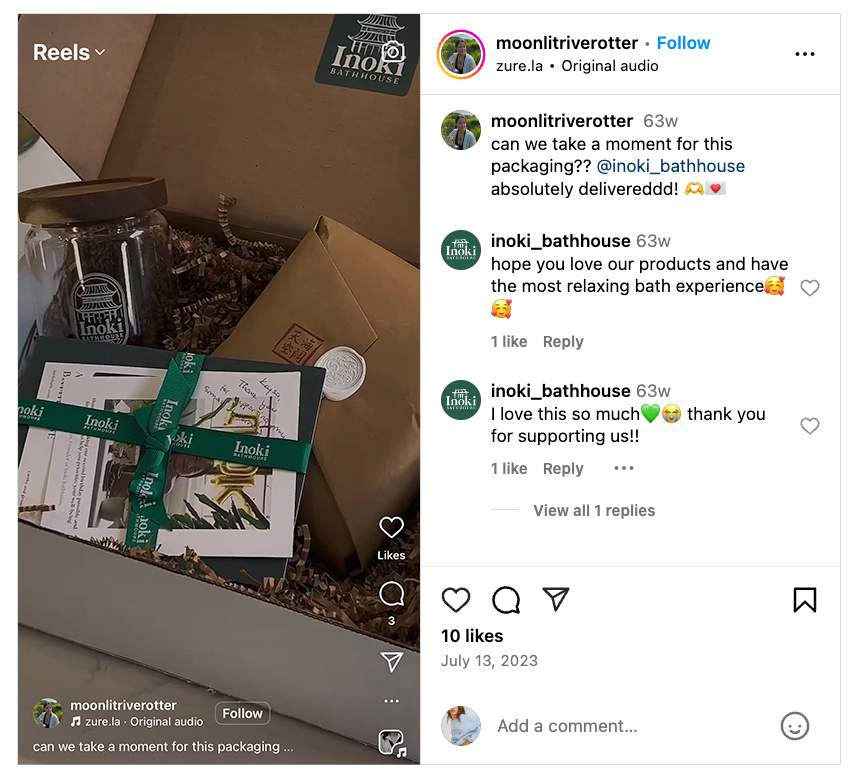859x780 pixels.
Task: Toggle Follow on moonlitriverotter's video overlay
Action: pyautogui.click(x=242, y=713)
